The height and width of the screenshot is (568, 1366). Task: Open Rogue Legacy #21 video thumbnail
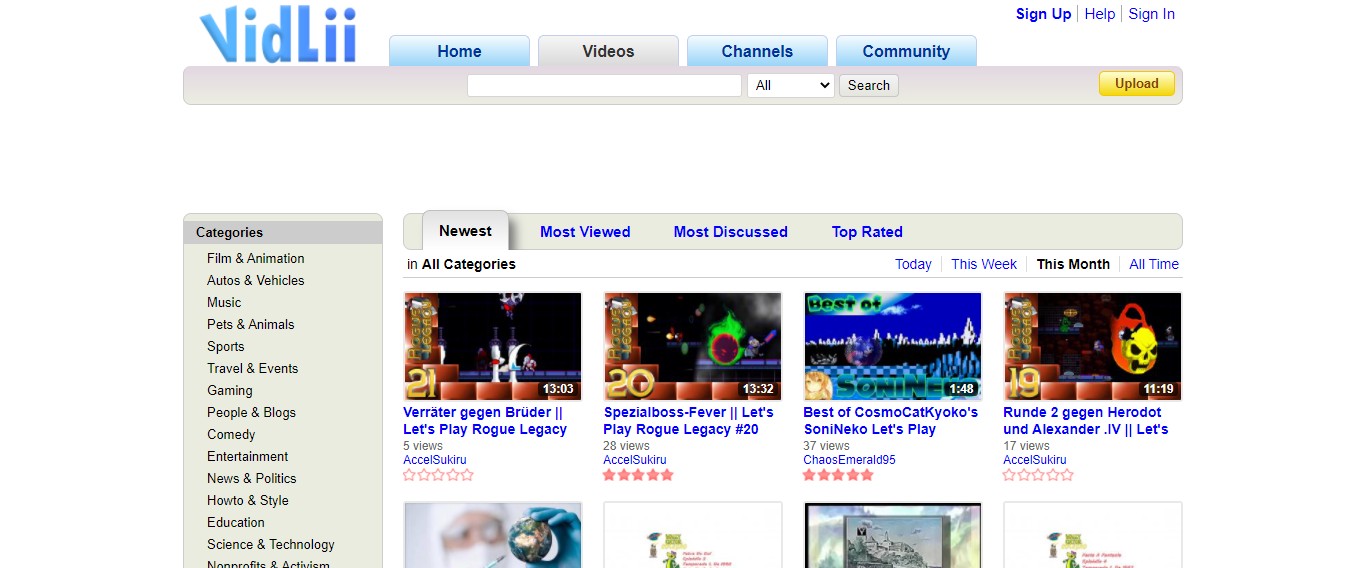tap(493, 346)
